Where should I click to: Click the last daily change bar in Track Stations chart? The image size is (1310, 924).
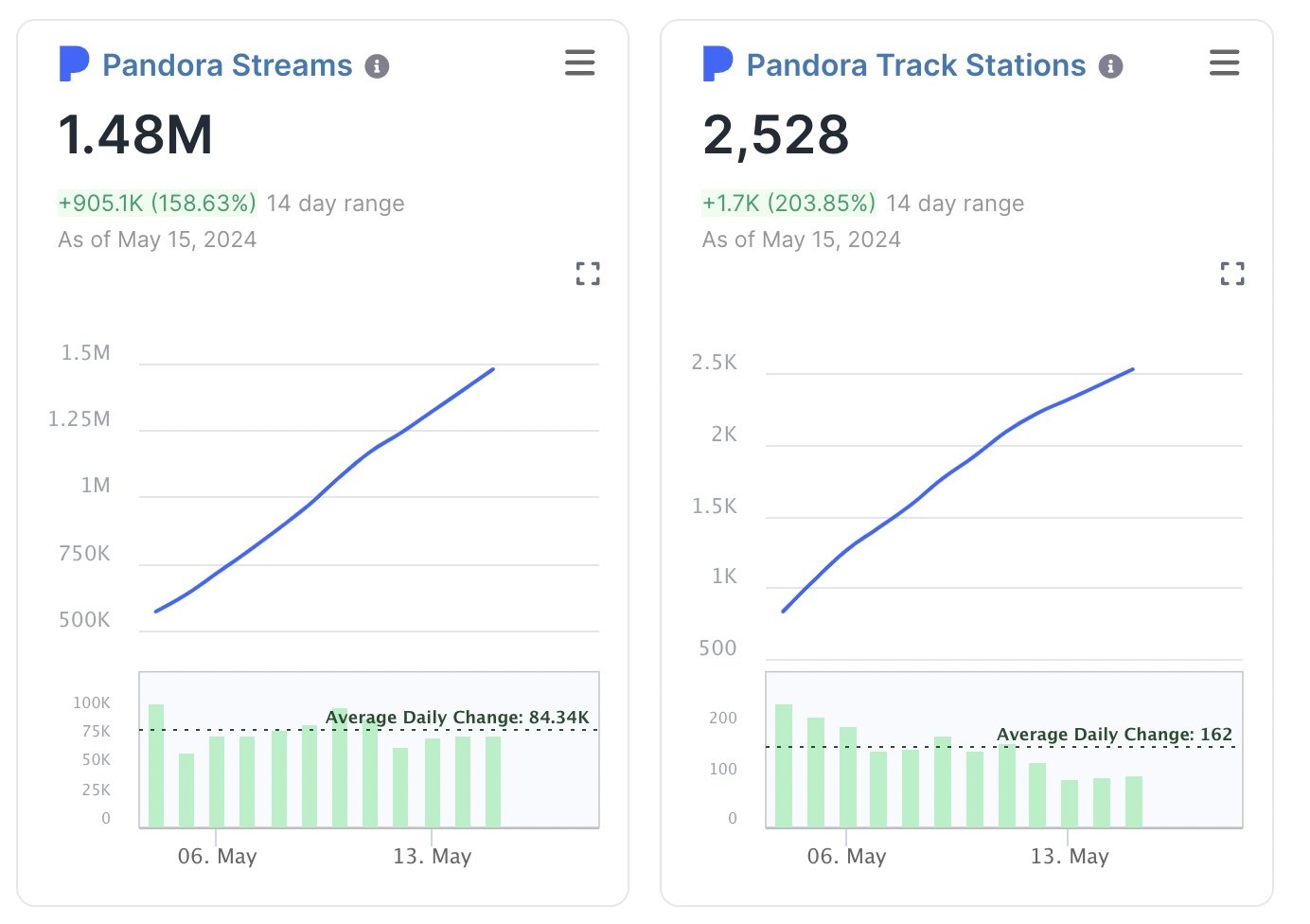[1134, 802]
